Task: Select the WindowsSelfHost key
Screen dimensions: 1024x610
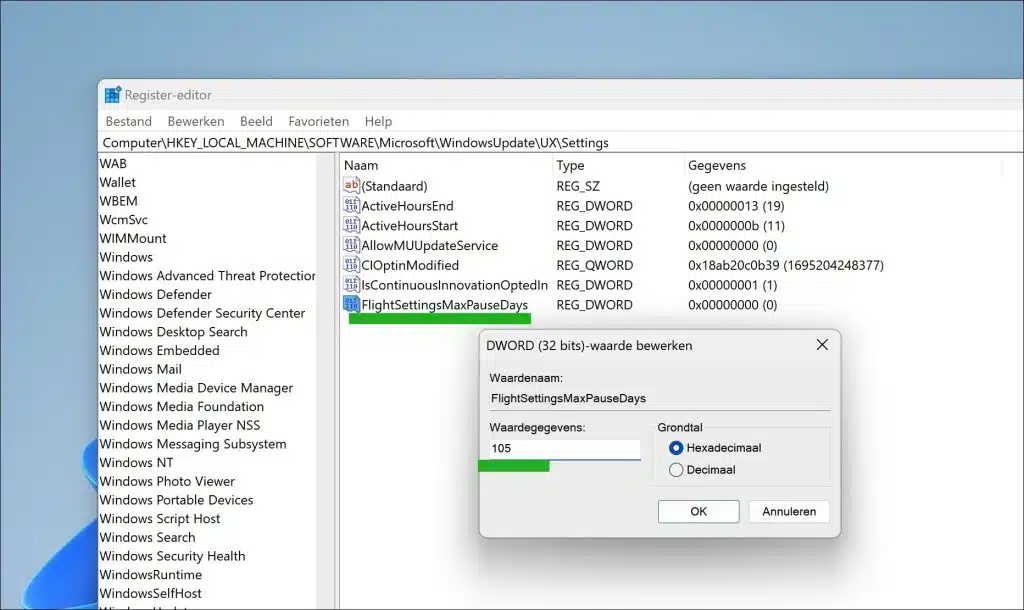Action: click(151, 594)
